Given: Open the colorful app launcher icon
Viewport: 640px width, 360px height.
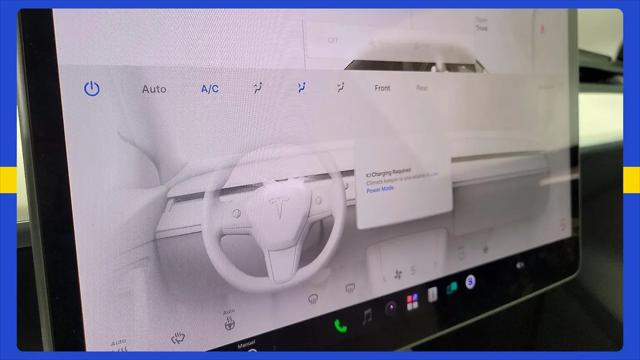Looking at the screenshot, I should 412,302.
